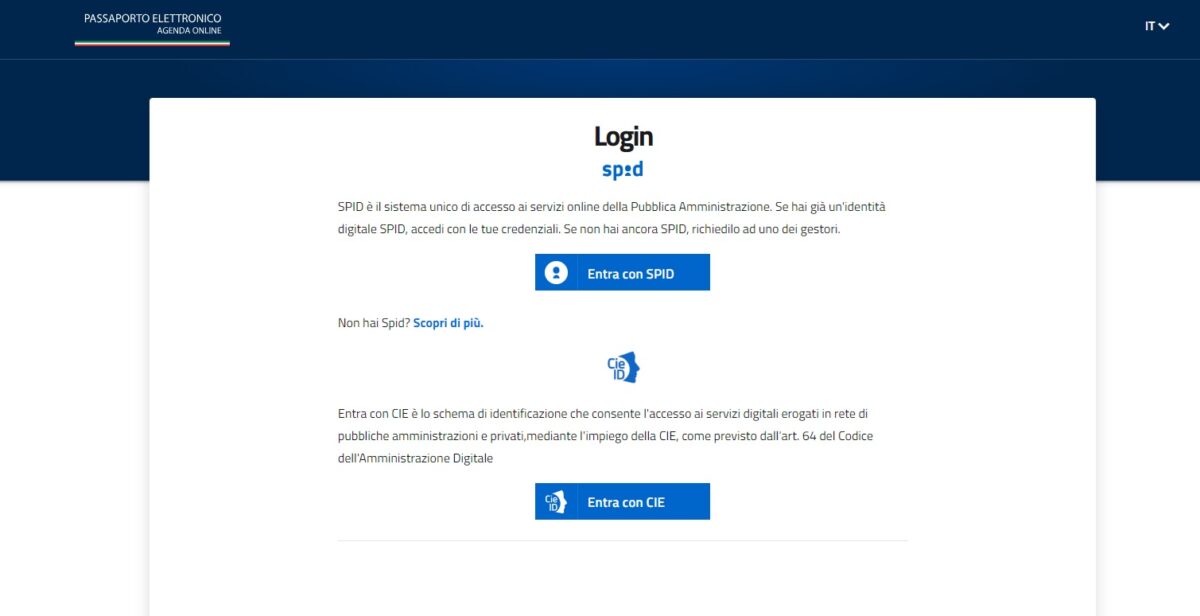
Task: Click the person icon on SPID button
Action: coord(556,273)
